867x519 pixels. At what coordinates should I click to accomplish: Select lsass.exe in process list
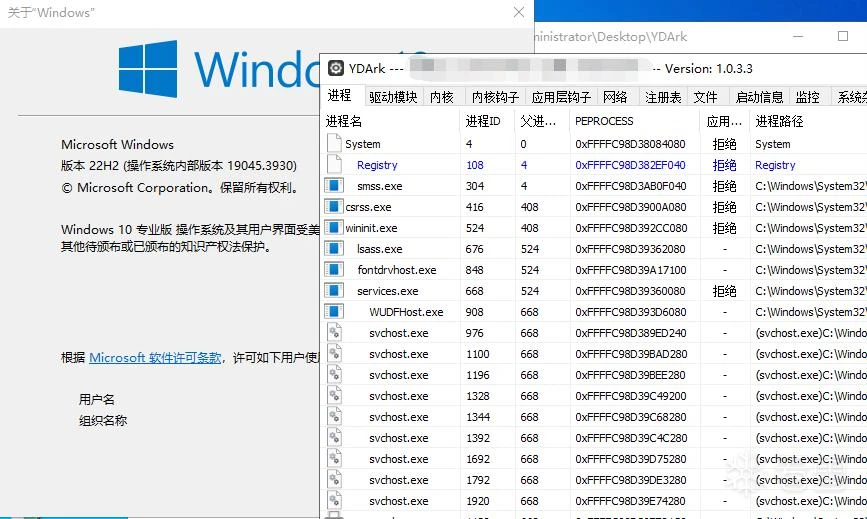tap(379, 249)
